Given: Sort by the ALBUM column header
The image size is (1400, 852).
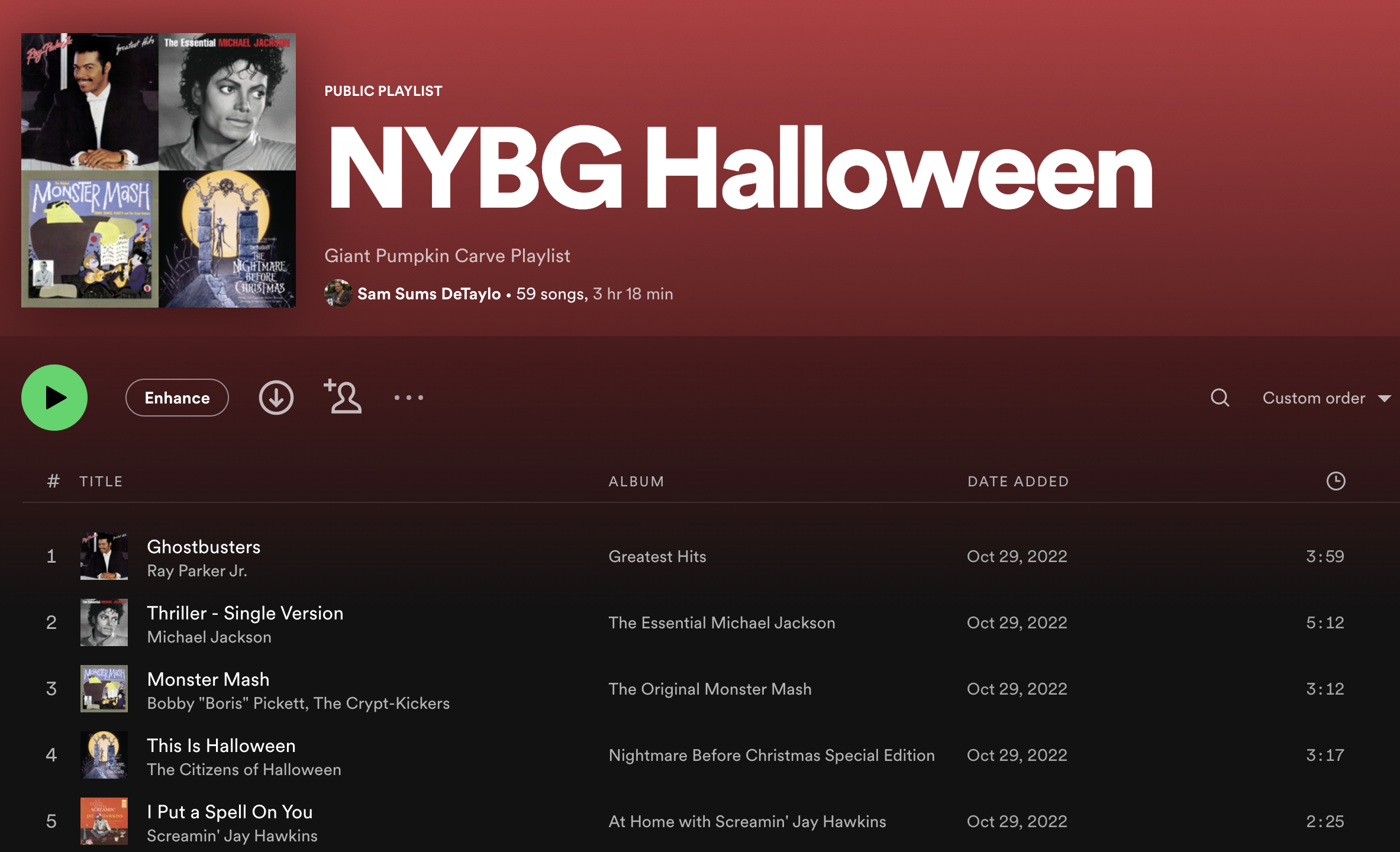Looking at the screenshot, I should 636,481.
